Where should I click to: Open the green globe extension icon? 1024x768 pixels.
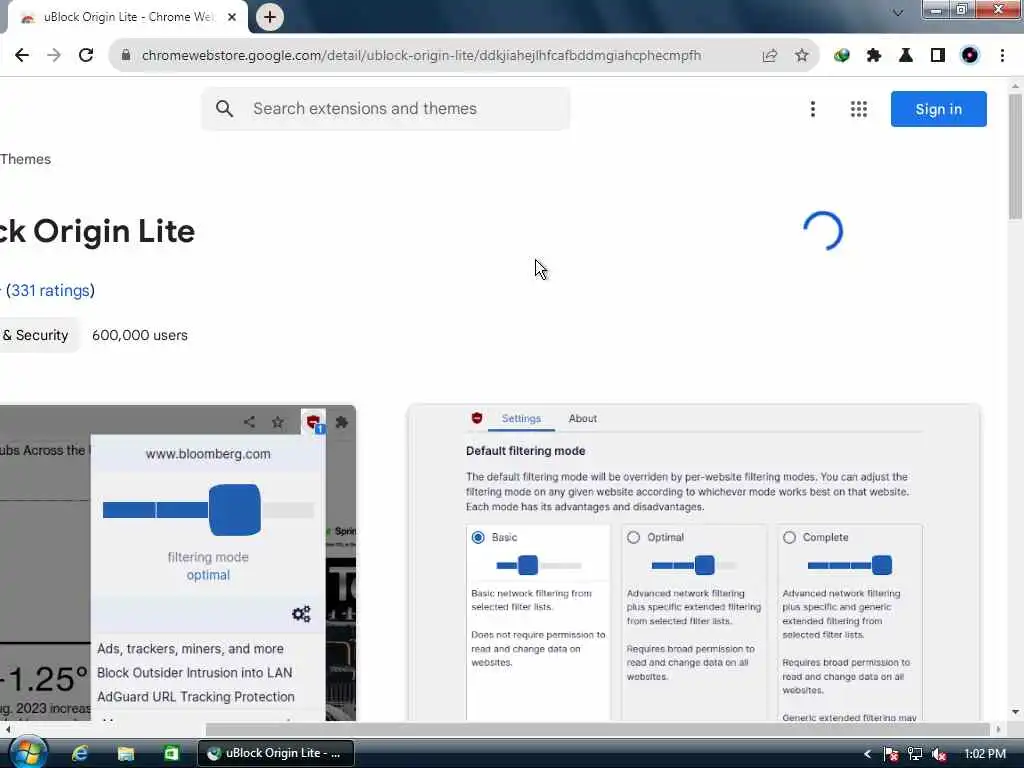point(842,56)
